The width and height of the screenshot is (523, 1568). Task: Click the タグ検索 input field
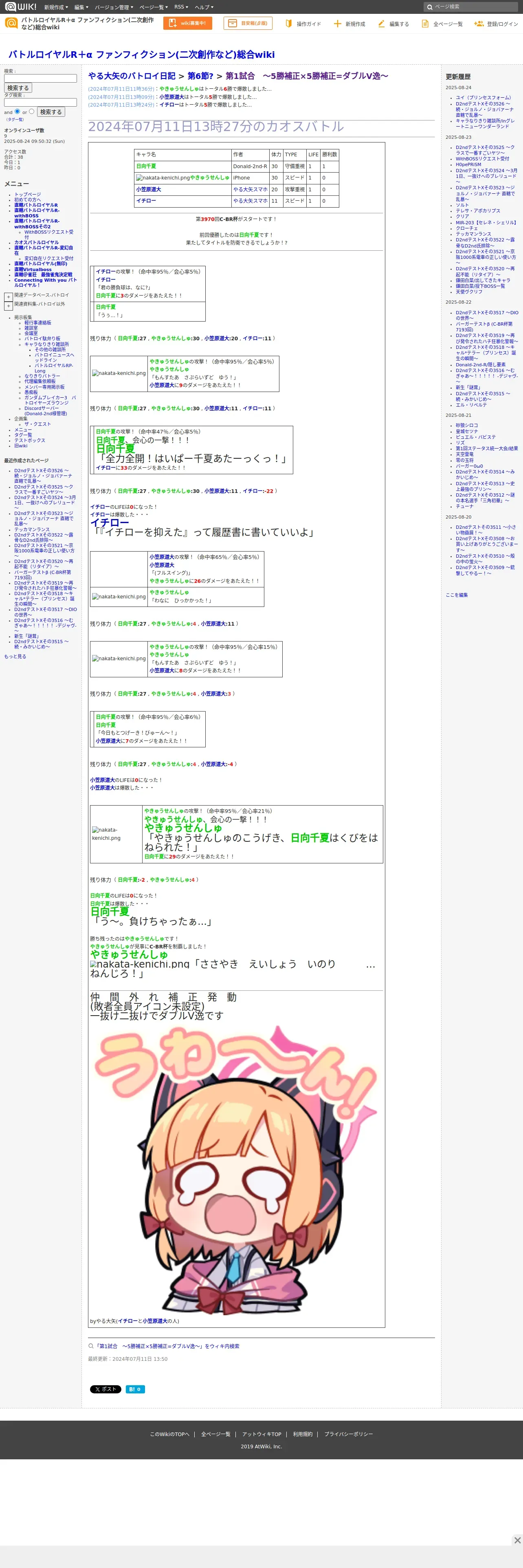(x=40, y=102)
